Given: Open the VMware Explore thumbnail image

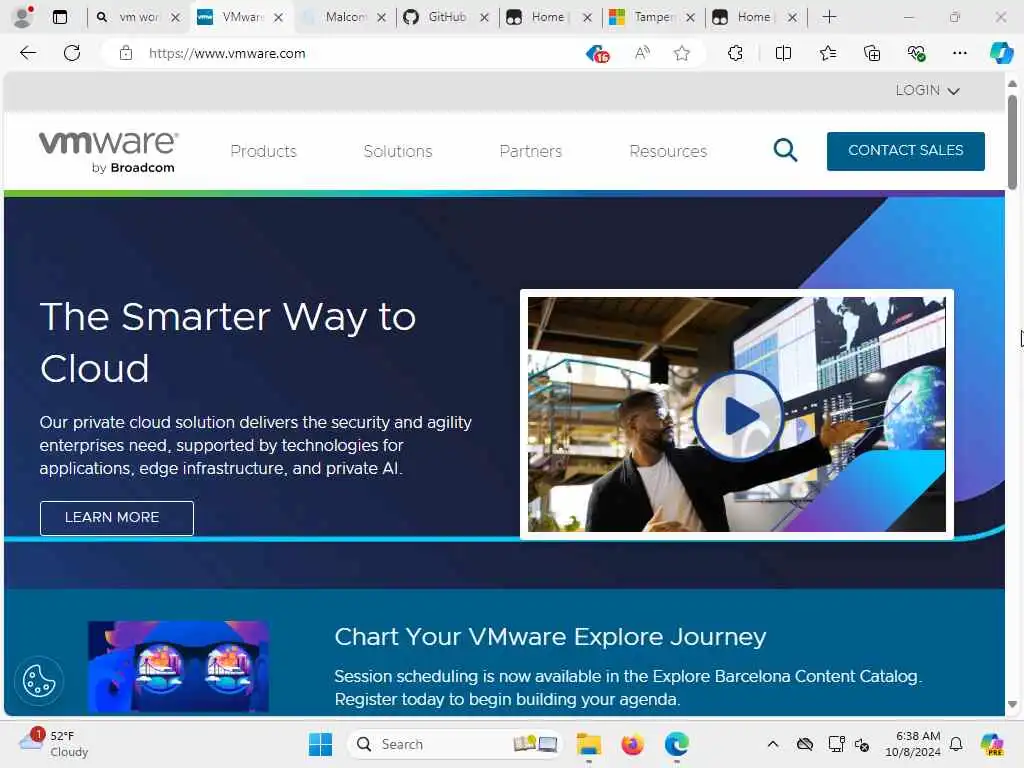Looking at the screenshot, I should [178, 666].
